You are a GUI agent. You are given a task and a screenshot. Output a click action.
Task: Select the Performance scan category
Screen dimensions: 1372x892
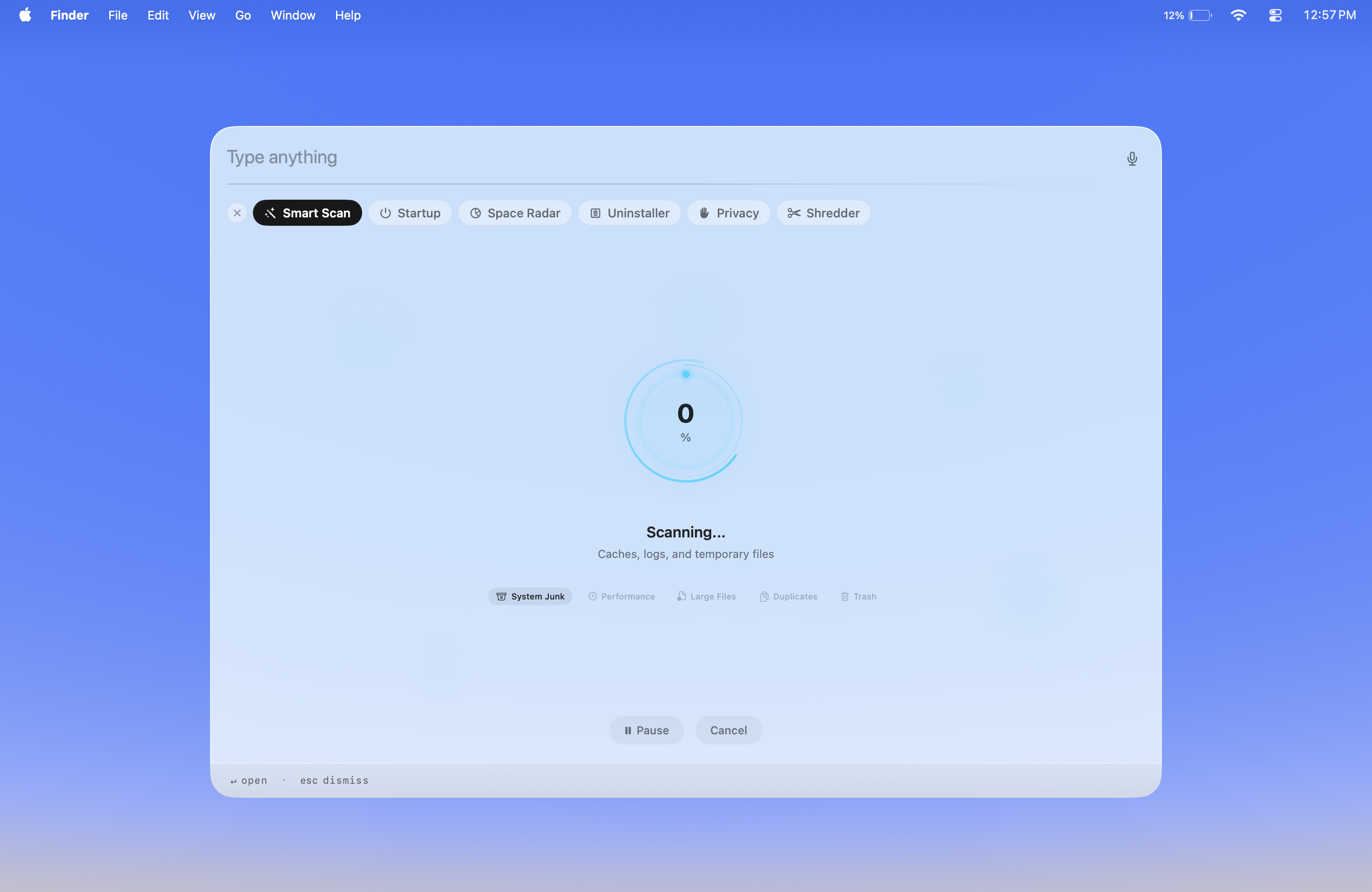[x=622, y=596]
